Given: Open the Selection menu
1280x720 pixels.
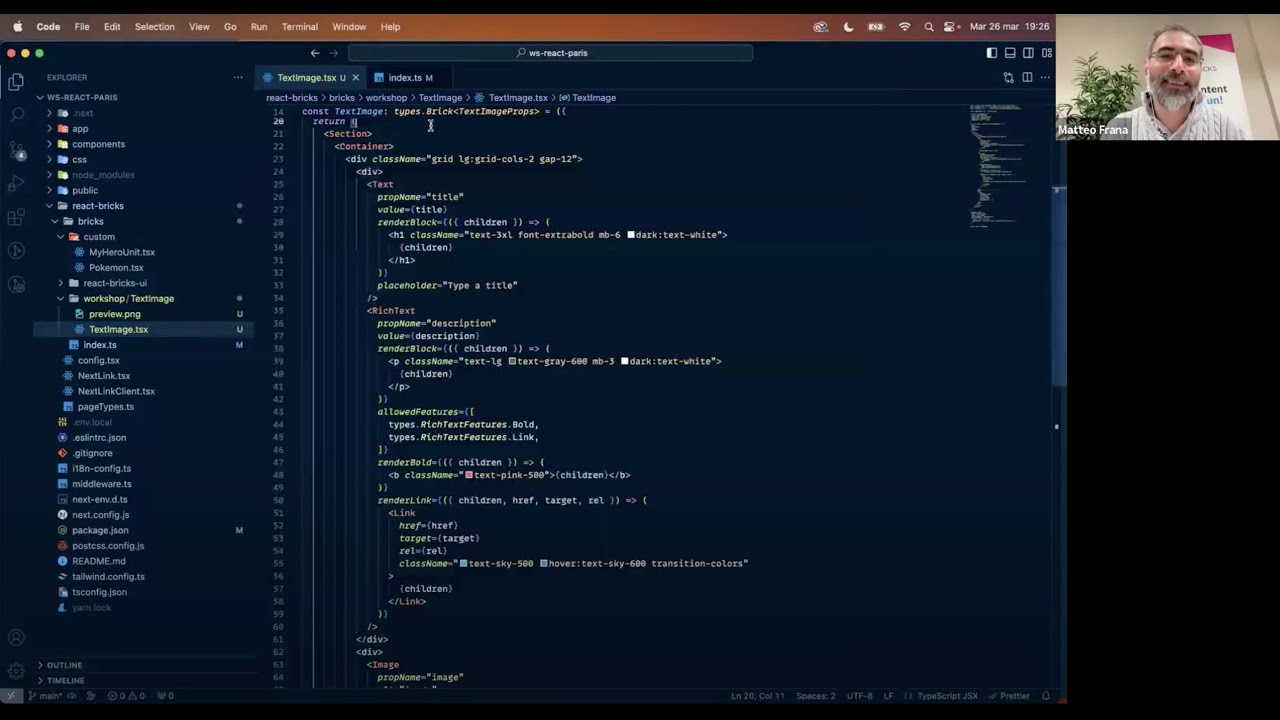Looking at the screenshot, I should tap(154, 27).
